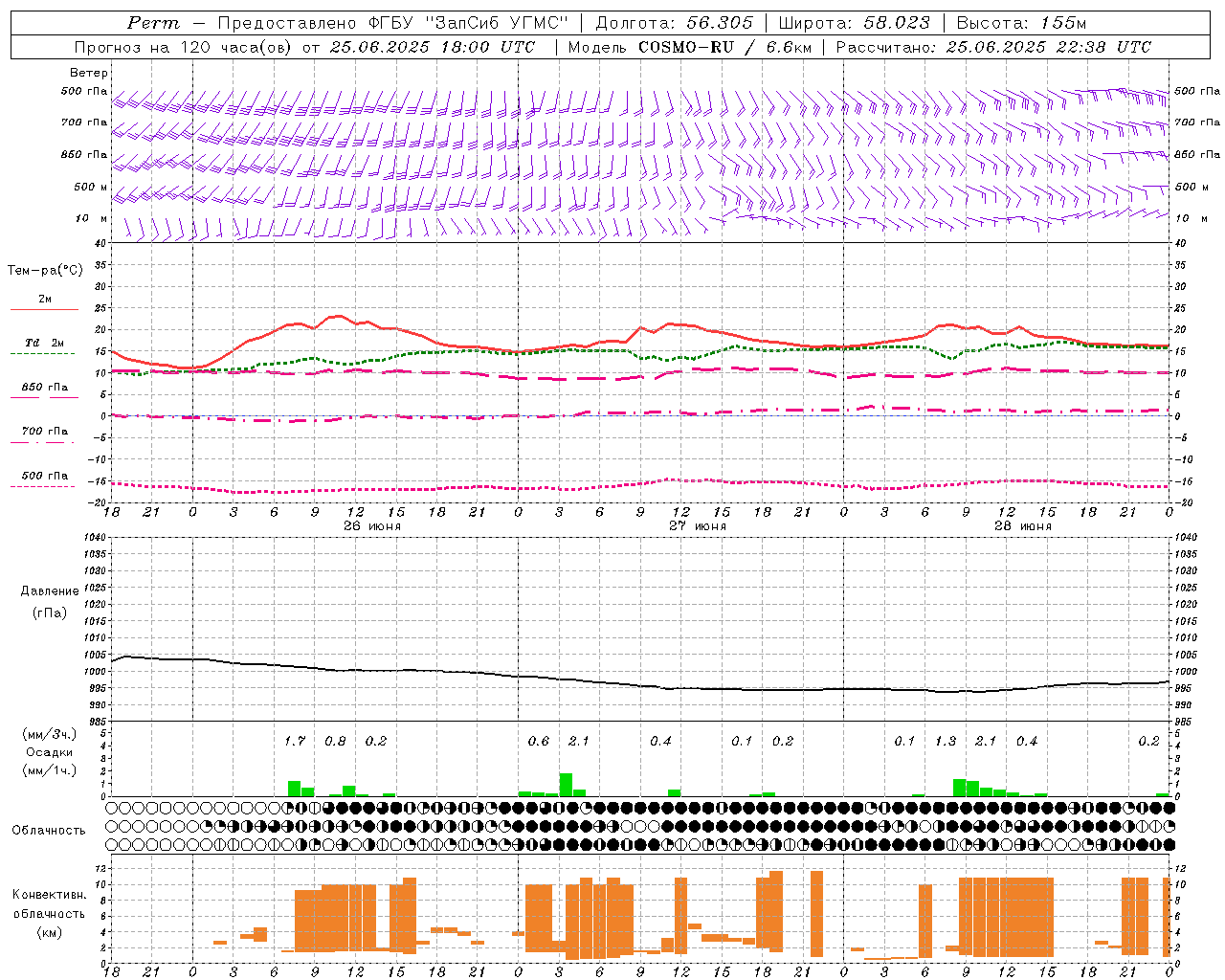1225x980 pixels.
Task: Click the 850 гПа temperature legend label
Action: [45, 388]
